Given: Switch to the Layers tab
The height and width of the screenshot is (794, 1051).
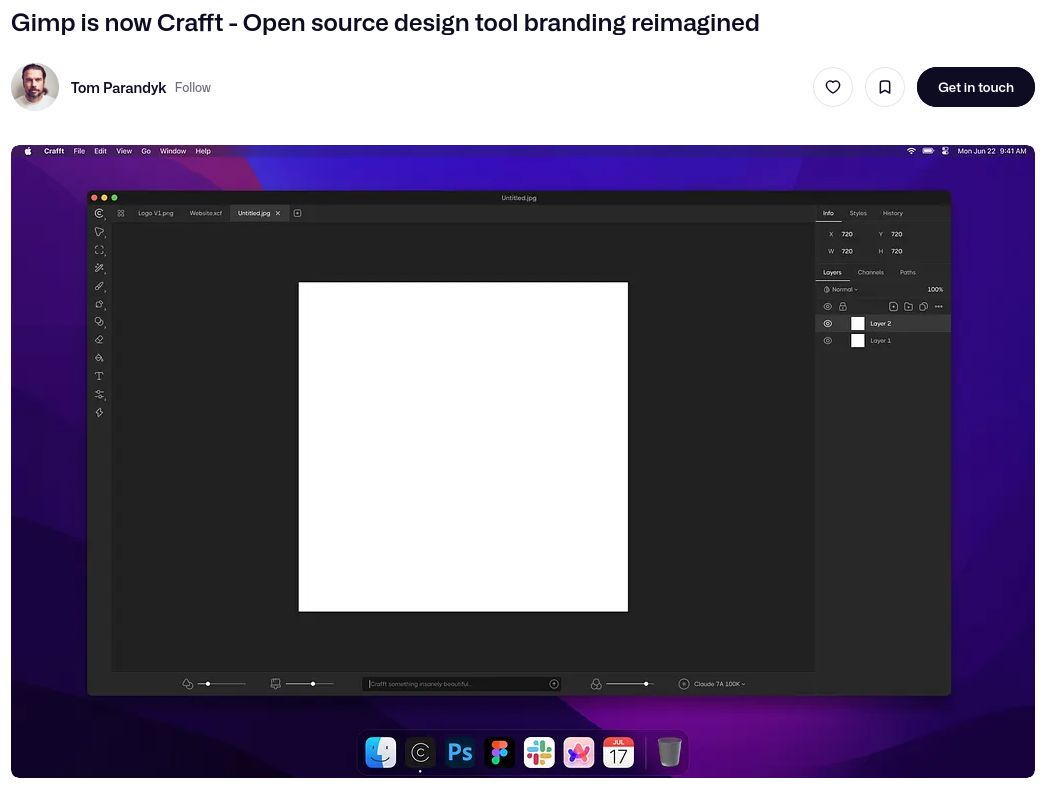Looking at the screenshot, I should point(832,272).
